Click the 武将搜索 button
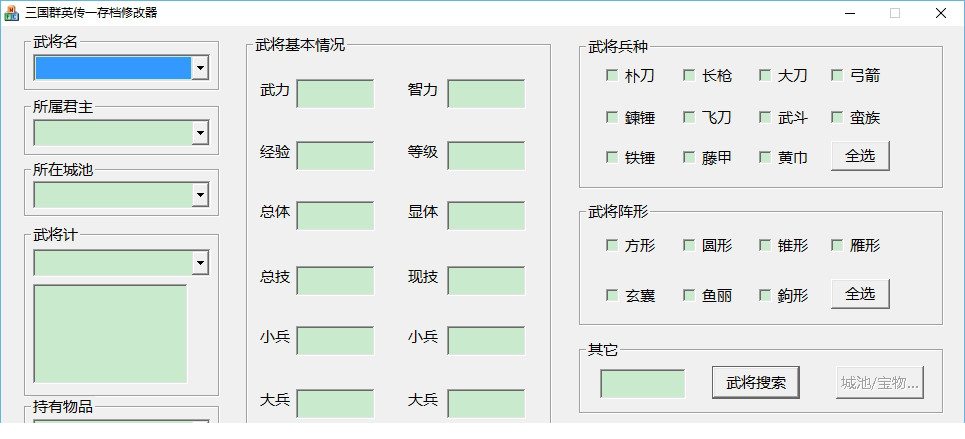The width and height of the screenshot is (965, 439). [756, 382]
